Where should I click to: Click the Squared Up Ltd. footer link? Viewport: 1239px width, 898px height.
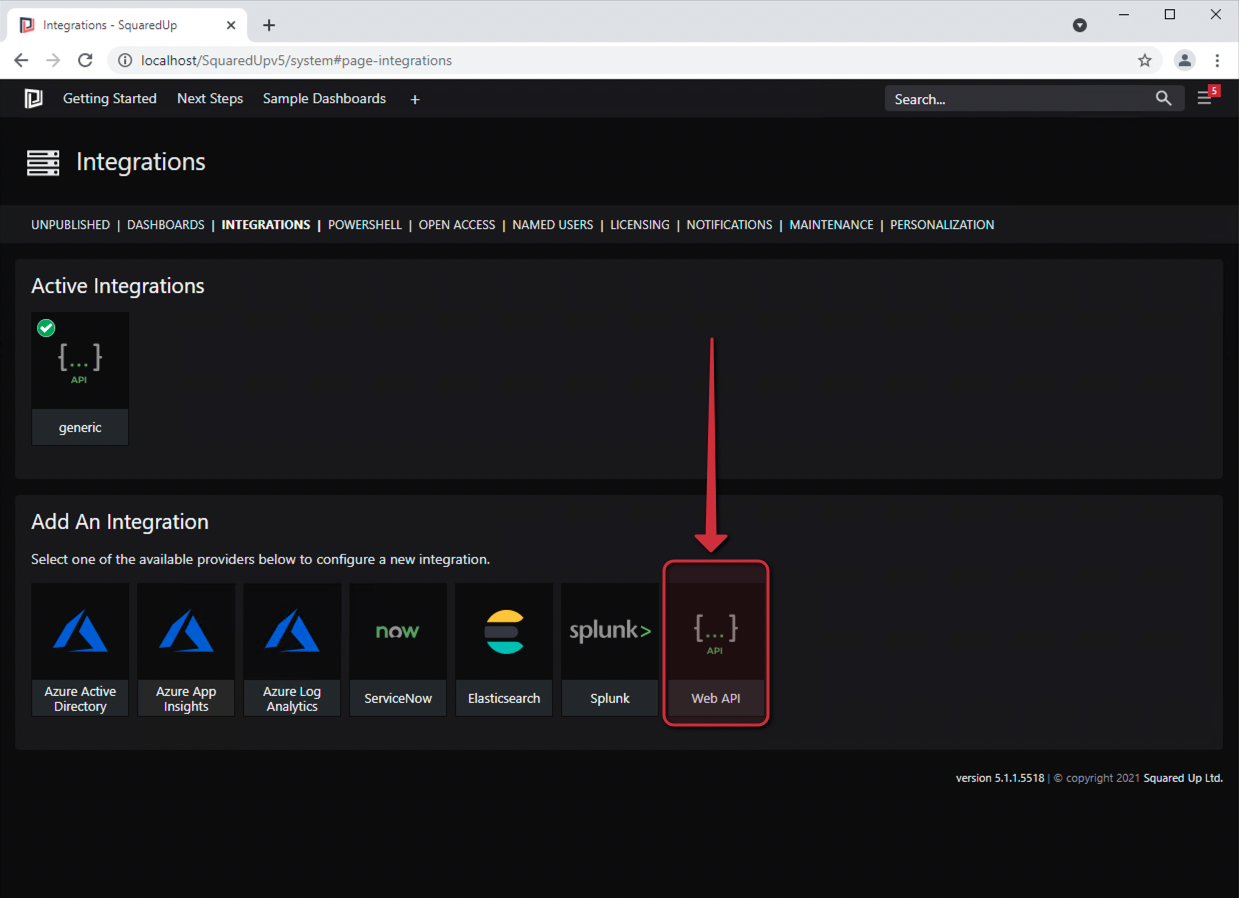(1183, 778)
